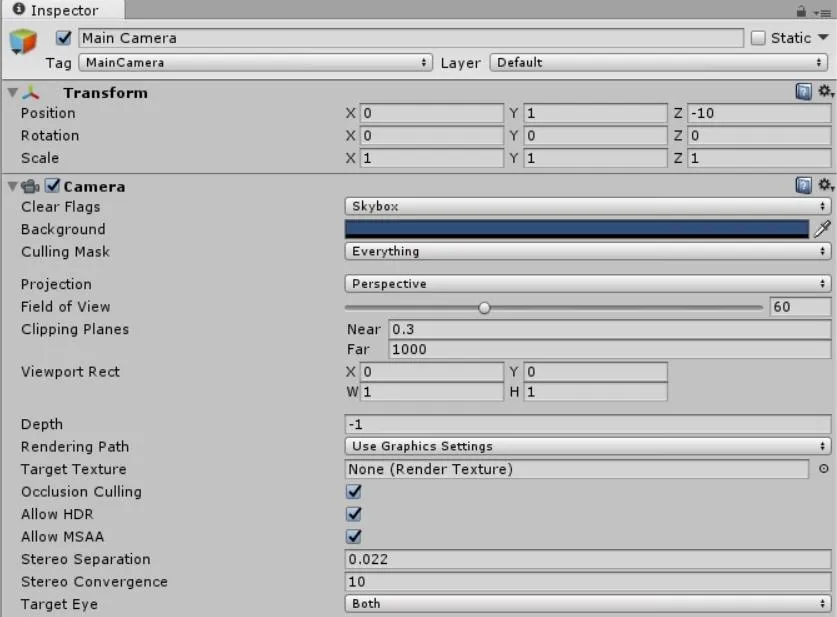
Task: Click Scale Z field
Action: coord(759,158)
